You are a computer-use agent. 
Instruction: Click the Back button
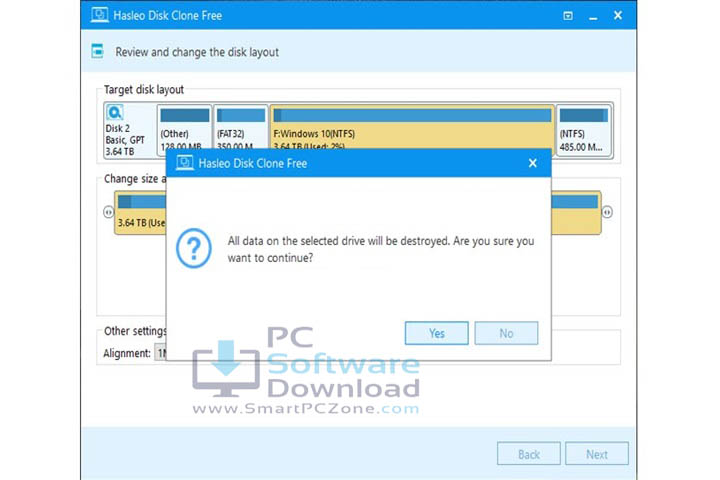[x=529, y=454]
